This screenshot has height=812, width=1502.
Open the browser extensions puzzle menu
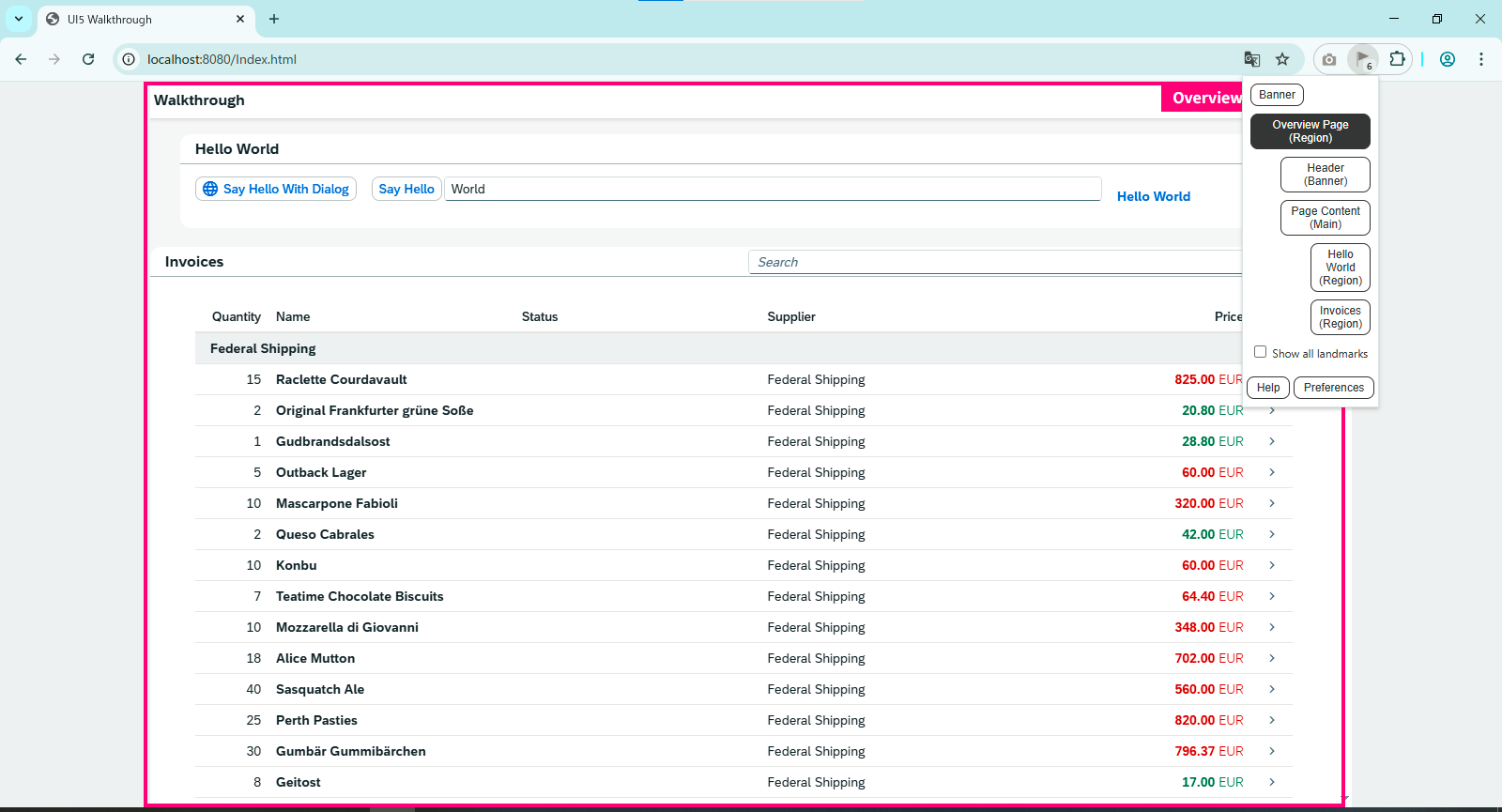coord(1397,59)
